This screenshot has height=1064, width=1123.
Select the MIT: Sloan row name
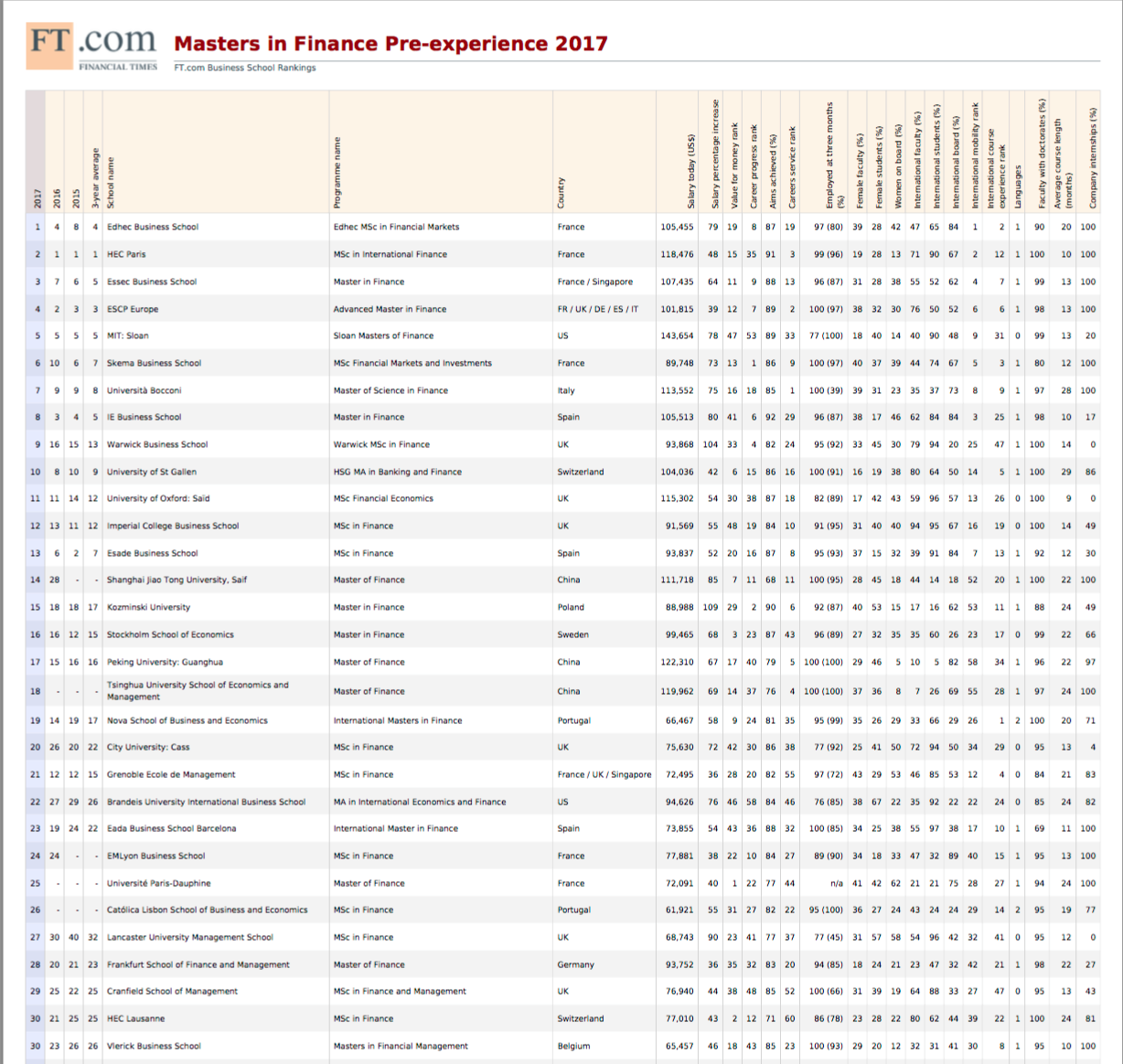[x=127, y=335]
